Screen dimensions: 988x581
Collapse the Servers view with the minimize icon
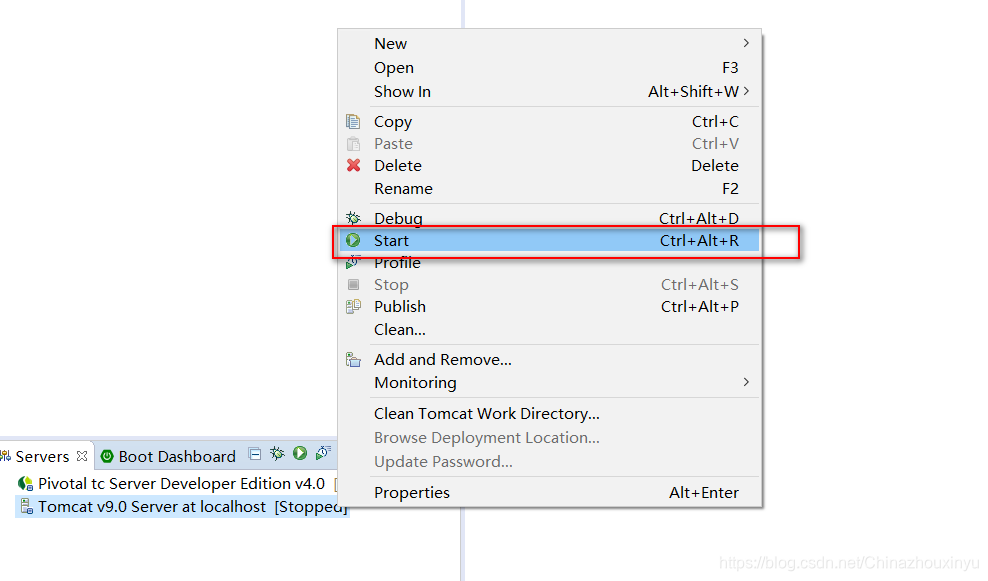(x=255, y=454)
